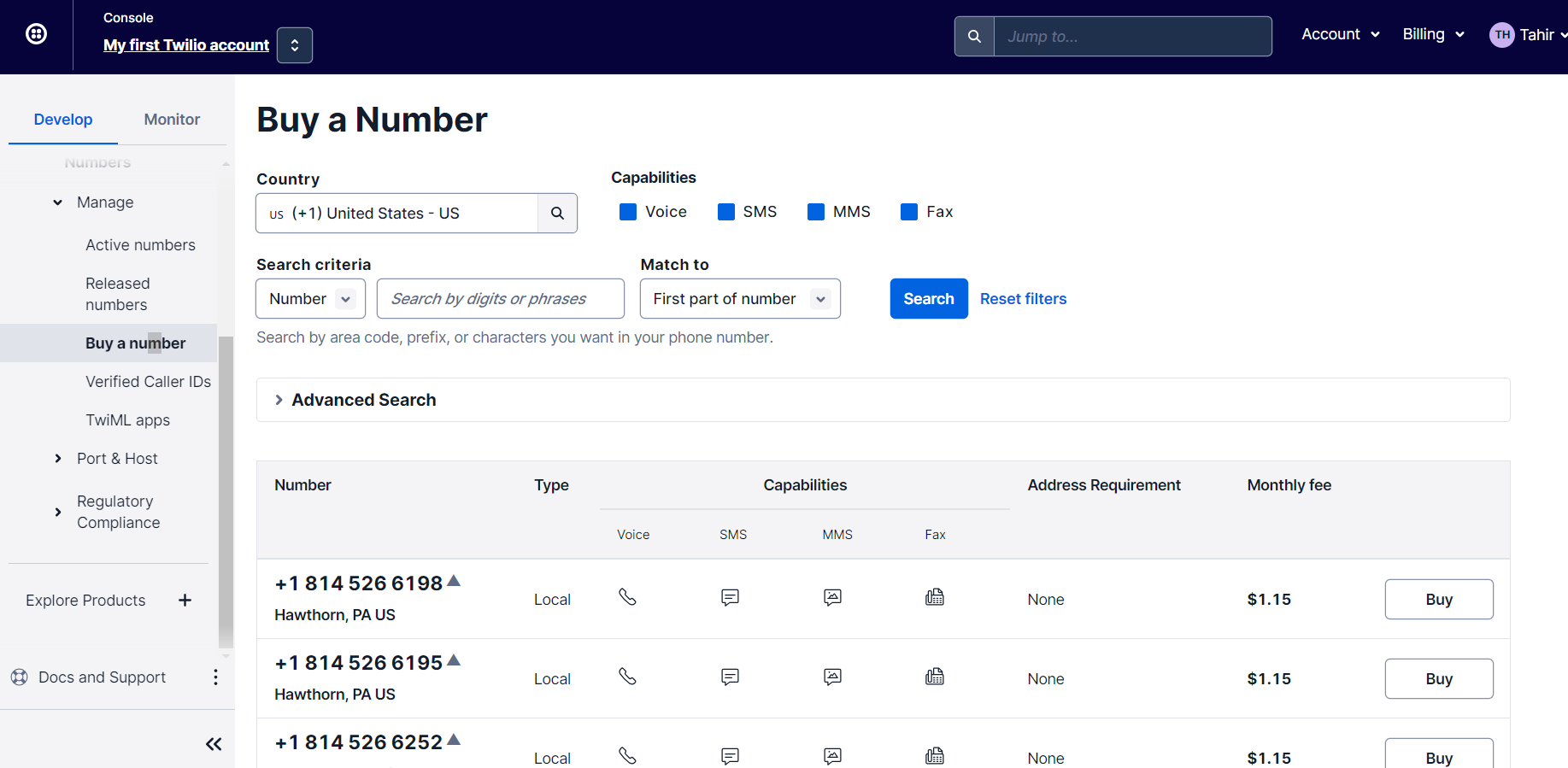
Task: Click the Monthly fee column header
Action: coord(1289,485)
